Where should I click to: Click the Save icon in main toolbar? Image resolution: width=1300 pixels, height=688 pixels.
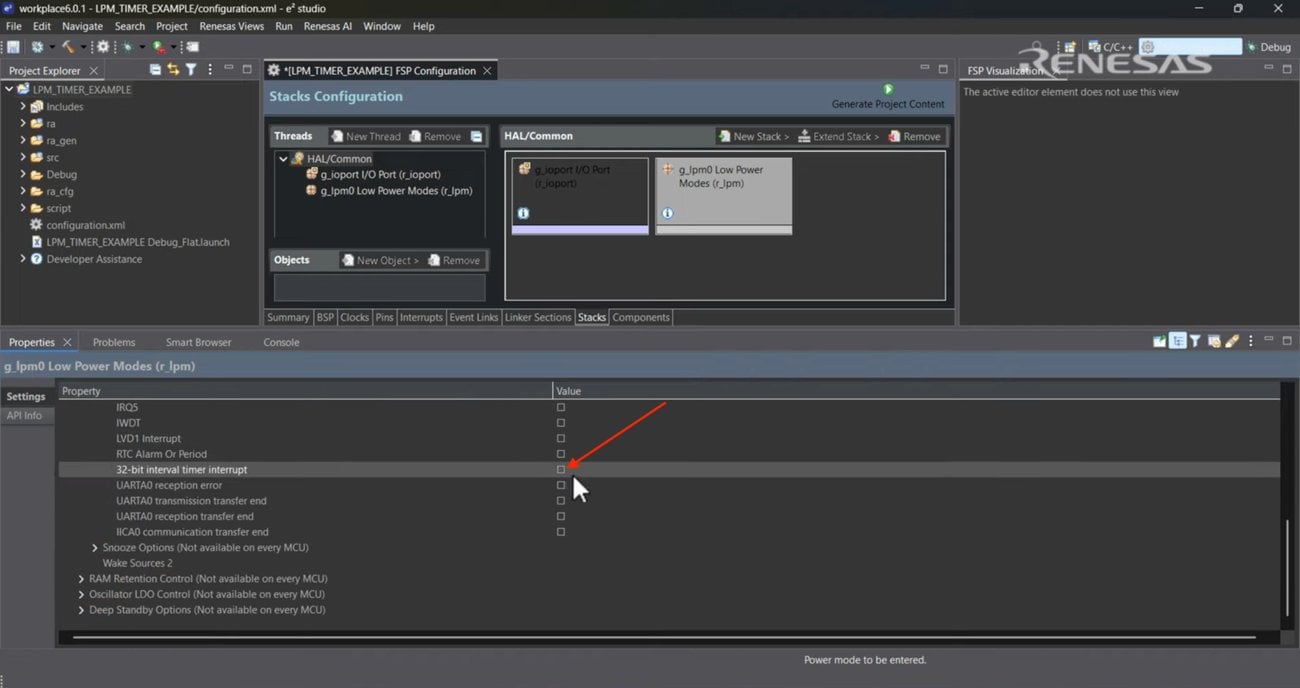(x=13, y=47)
